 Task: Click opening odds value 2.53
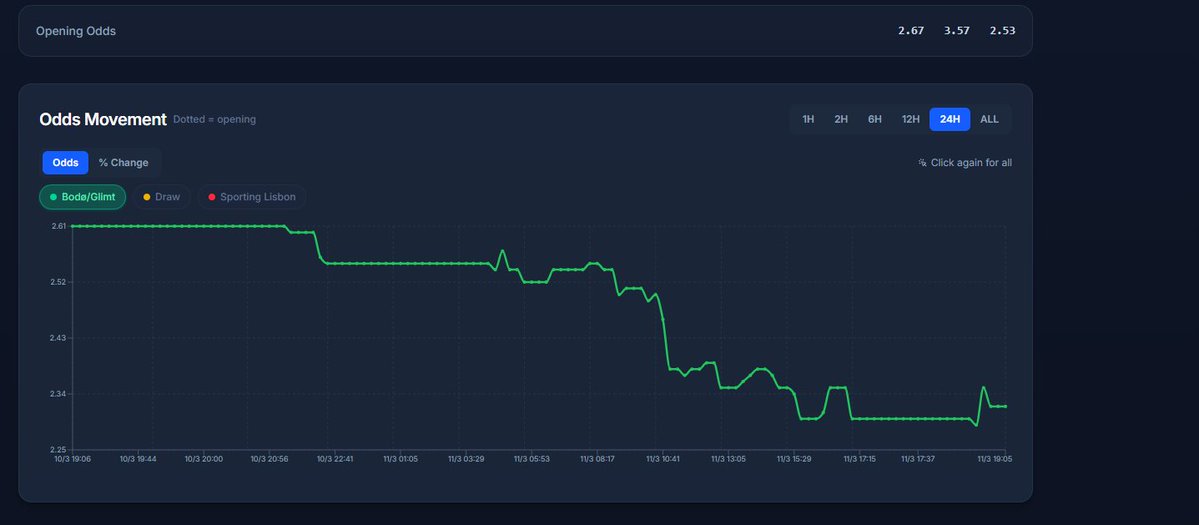point(1002,31)
